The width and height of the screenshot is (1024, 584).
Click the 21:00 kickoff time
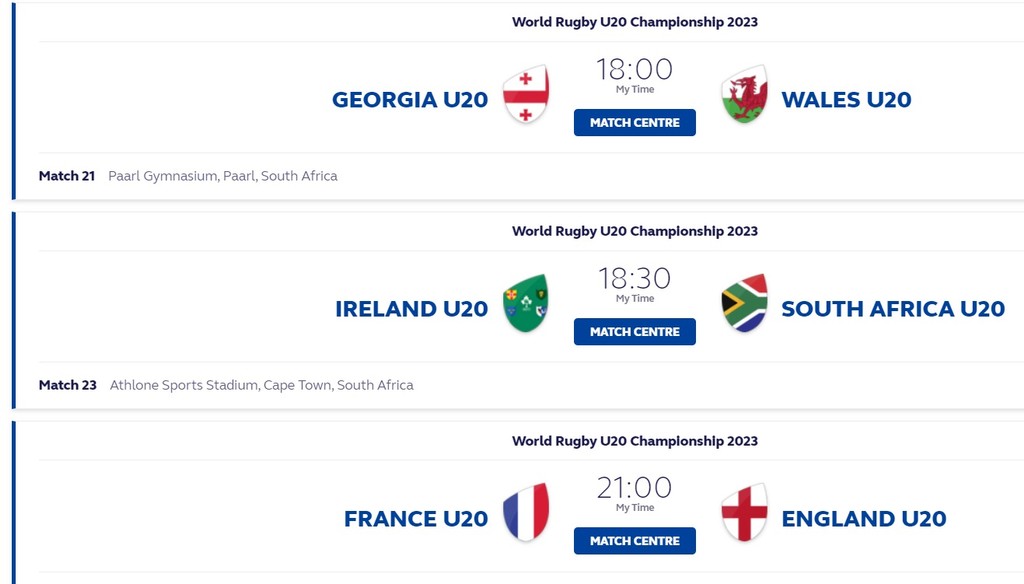pos(634,487)
